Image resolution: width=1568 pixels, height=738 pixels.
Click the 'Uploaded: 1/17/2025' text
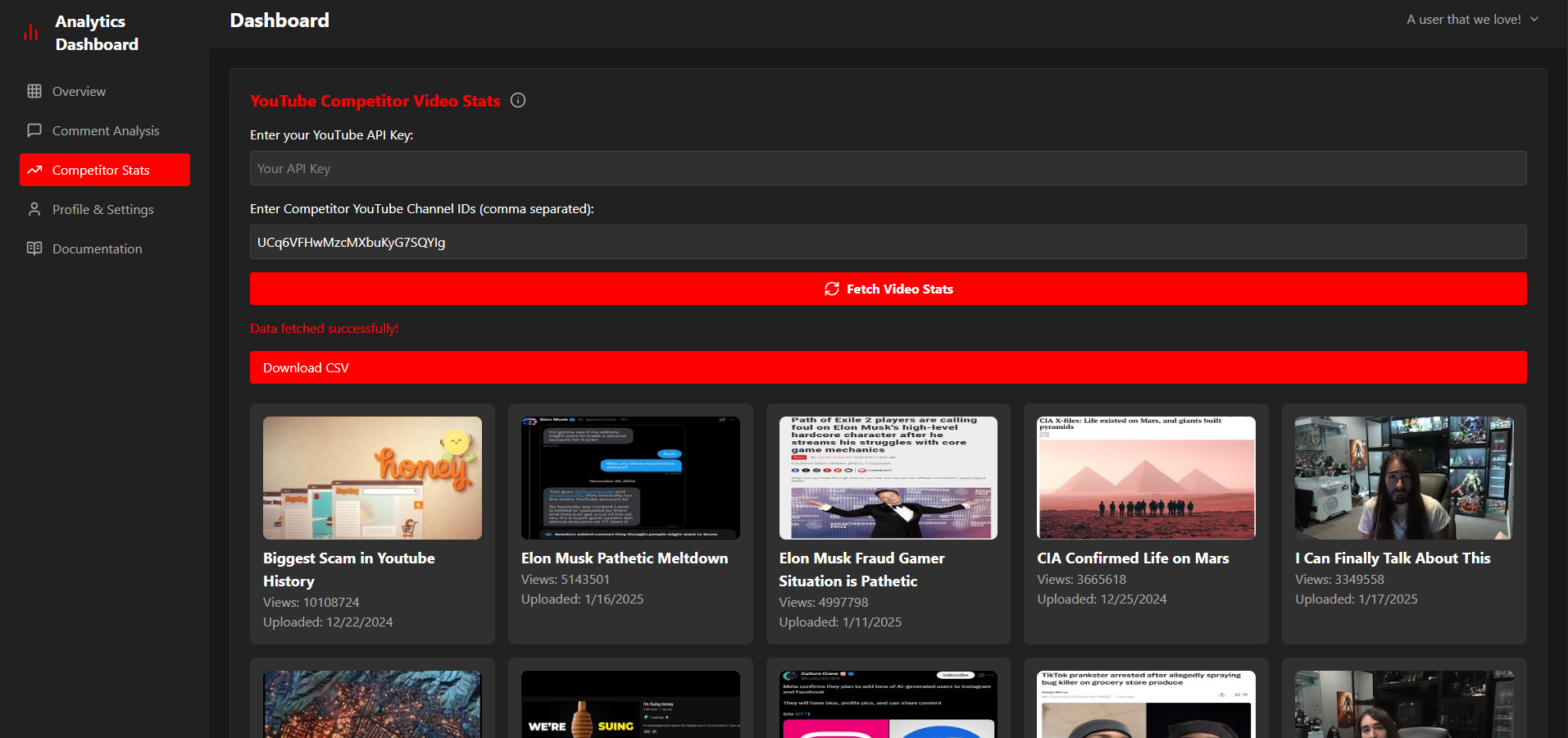[x=1357, y=599]
